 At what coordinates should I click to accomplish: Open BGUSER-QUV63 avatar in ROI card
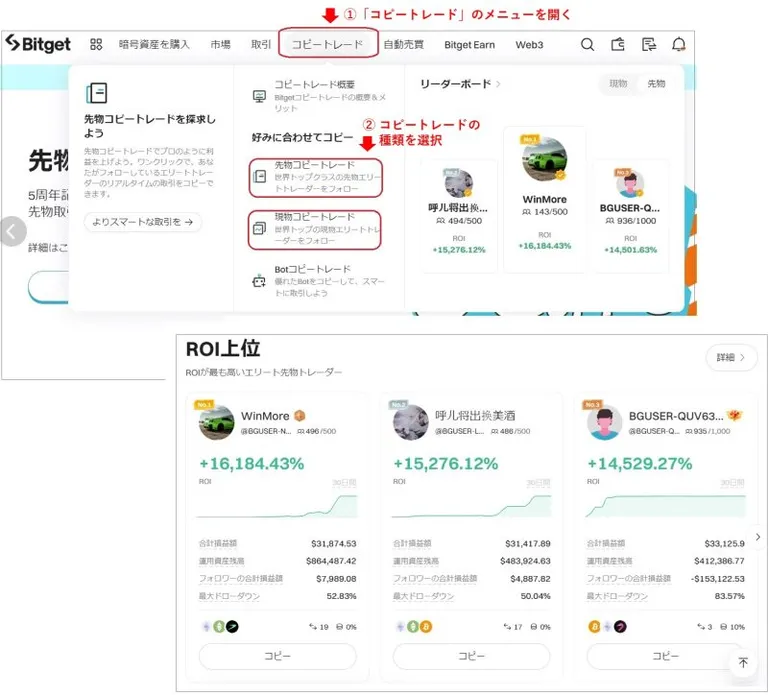(604, 422)
